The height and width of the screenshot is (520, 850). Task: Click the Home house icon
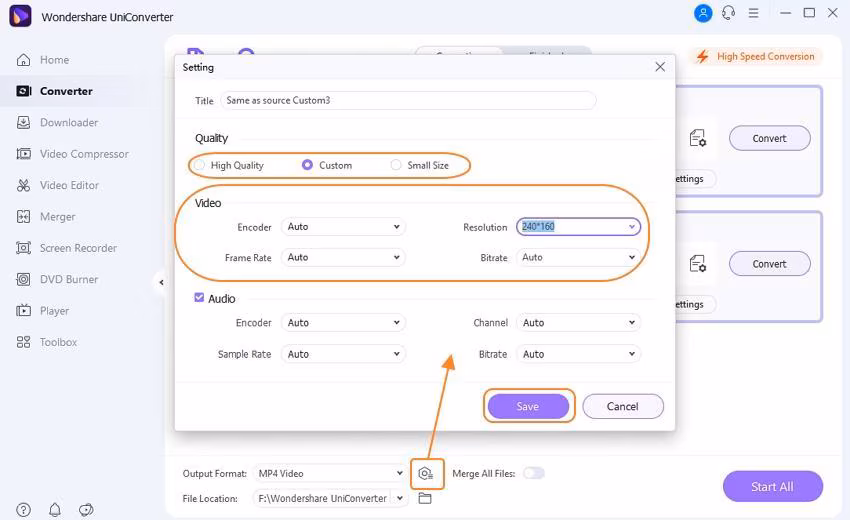pos(23,60)
